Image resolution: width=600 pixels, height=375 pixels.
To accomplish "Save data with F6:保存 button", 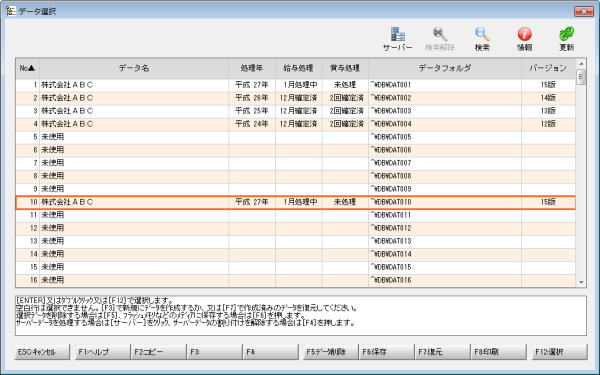I will click(x=386, y=352).
